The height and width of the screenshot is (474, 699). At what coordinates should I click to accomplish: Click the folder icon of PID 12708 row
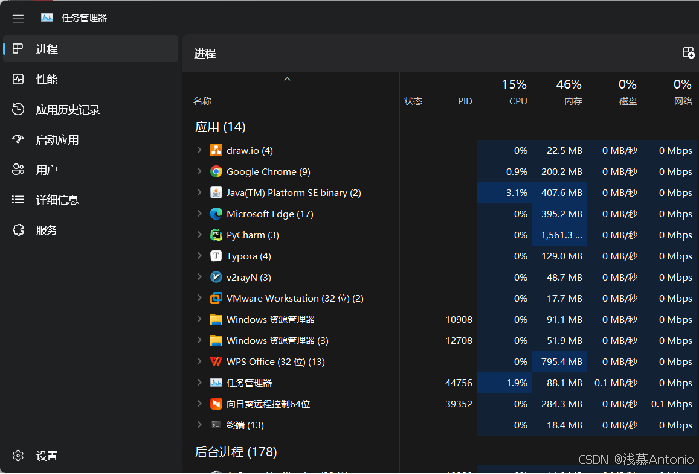216,341
